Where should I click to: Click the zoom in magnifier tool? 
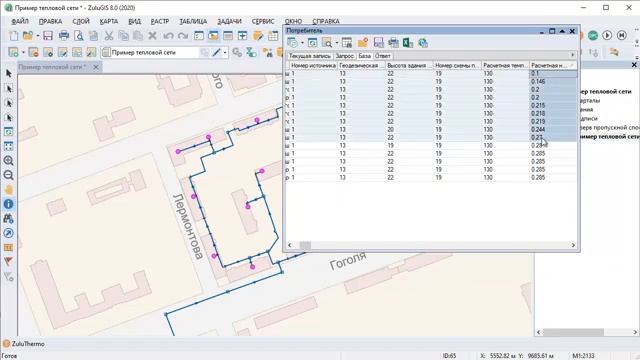[x=9, y=160]
